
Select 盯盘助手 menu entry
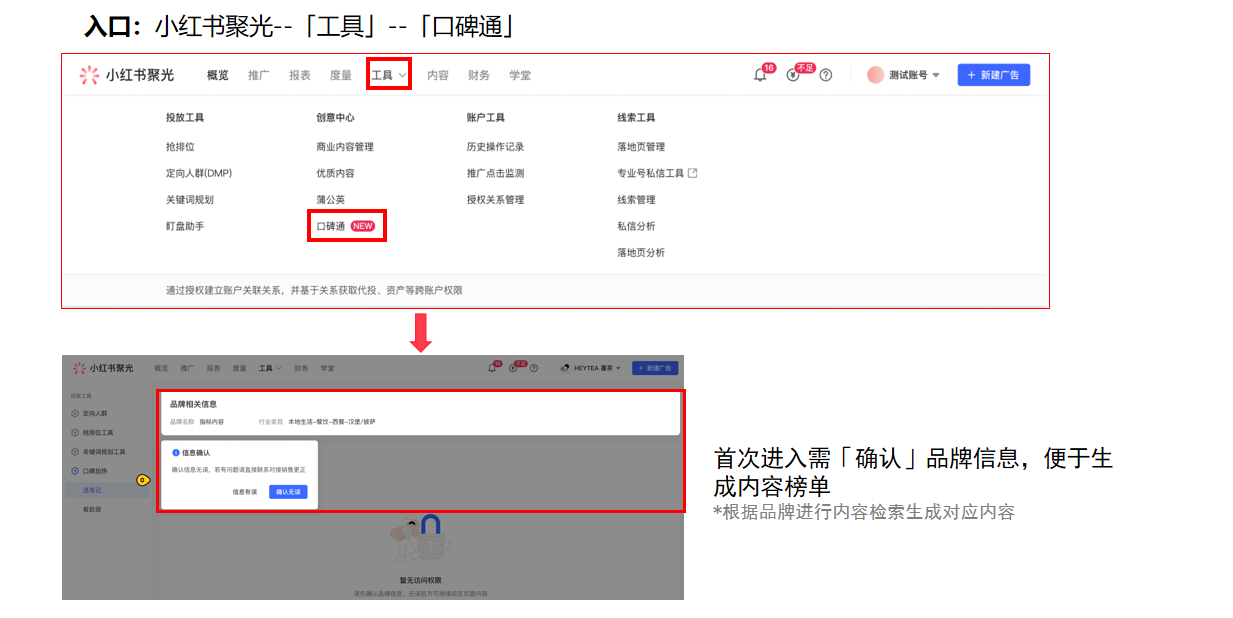(x=185, y=226)
